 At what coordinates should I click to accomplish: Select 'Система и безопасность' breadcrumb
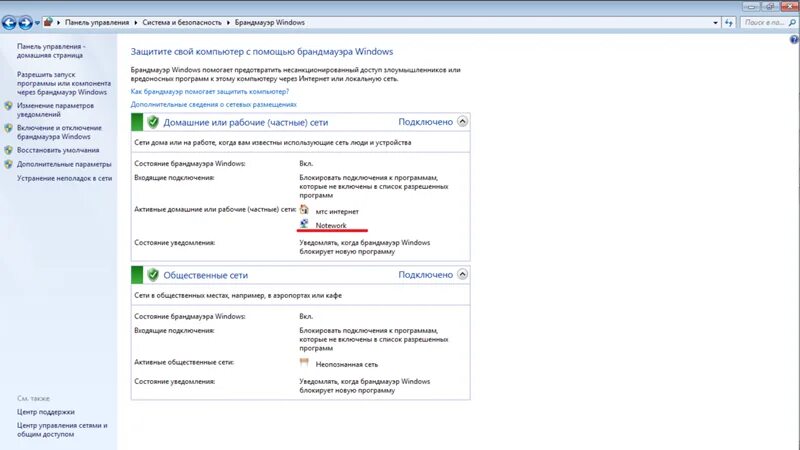coord(182,22)
